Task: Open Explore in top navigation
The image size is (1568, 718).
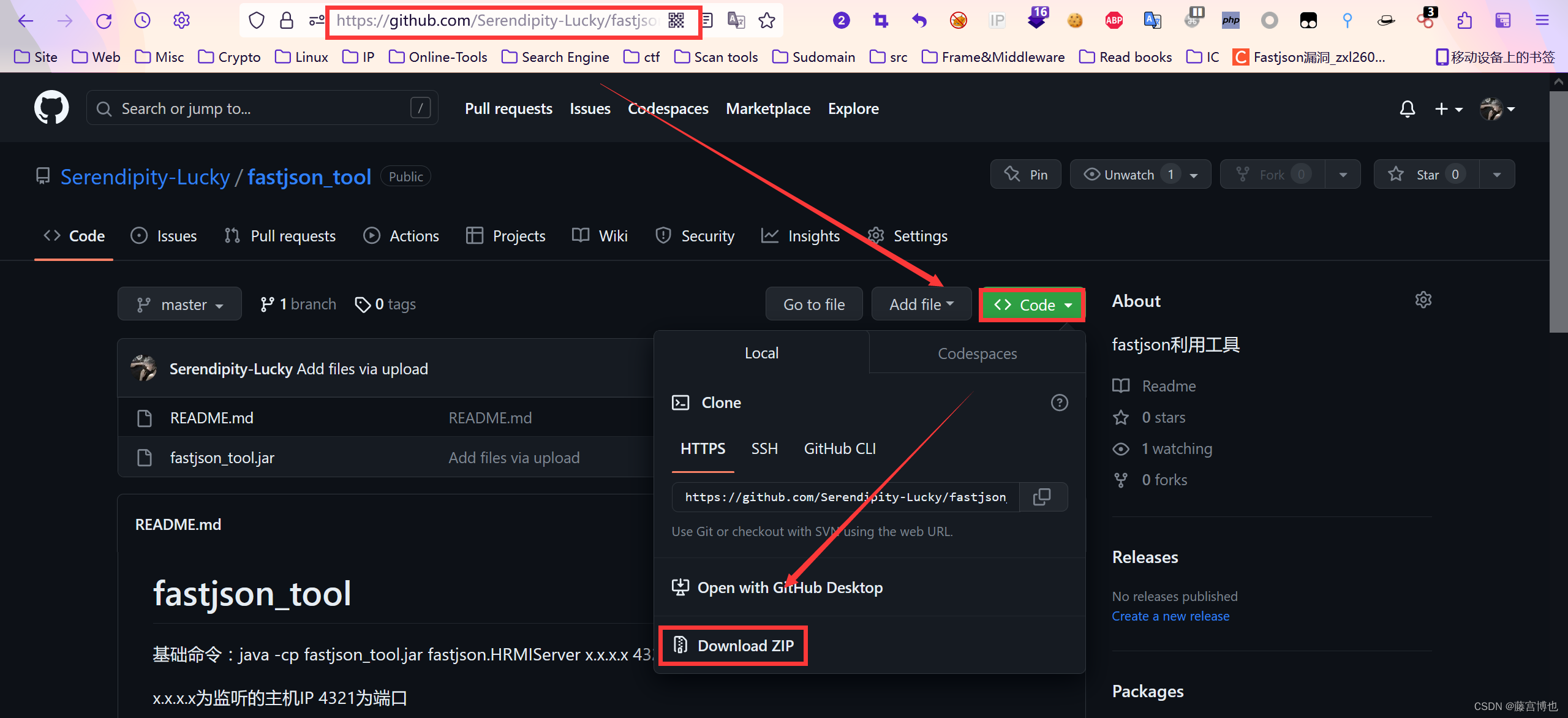Action: pos(853,108)
